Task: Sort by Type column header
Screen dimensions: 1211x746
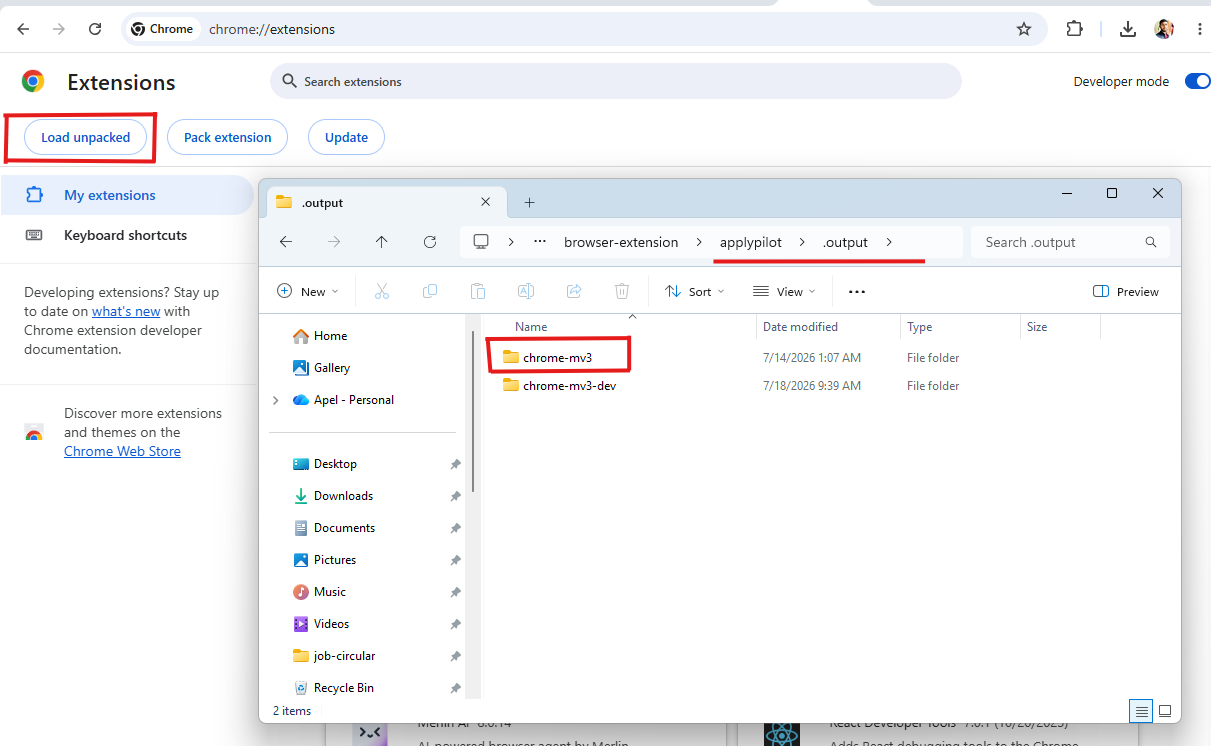Action: [919, 327]
